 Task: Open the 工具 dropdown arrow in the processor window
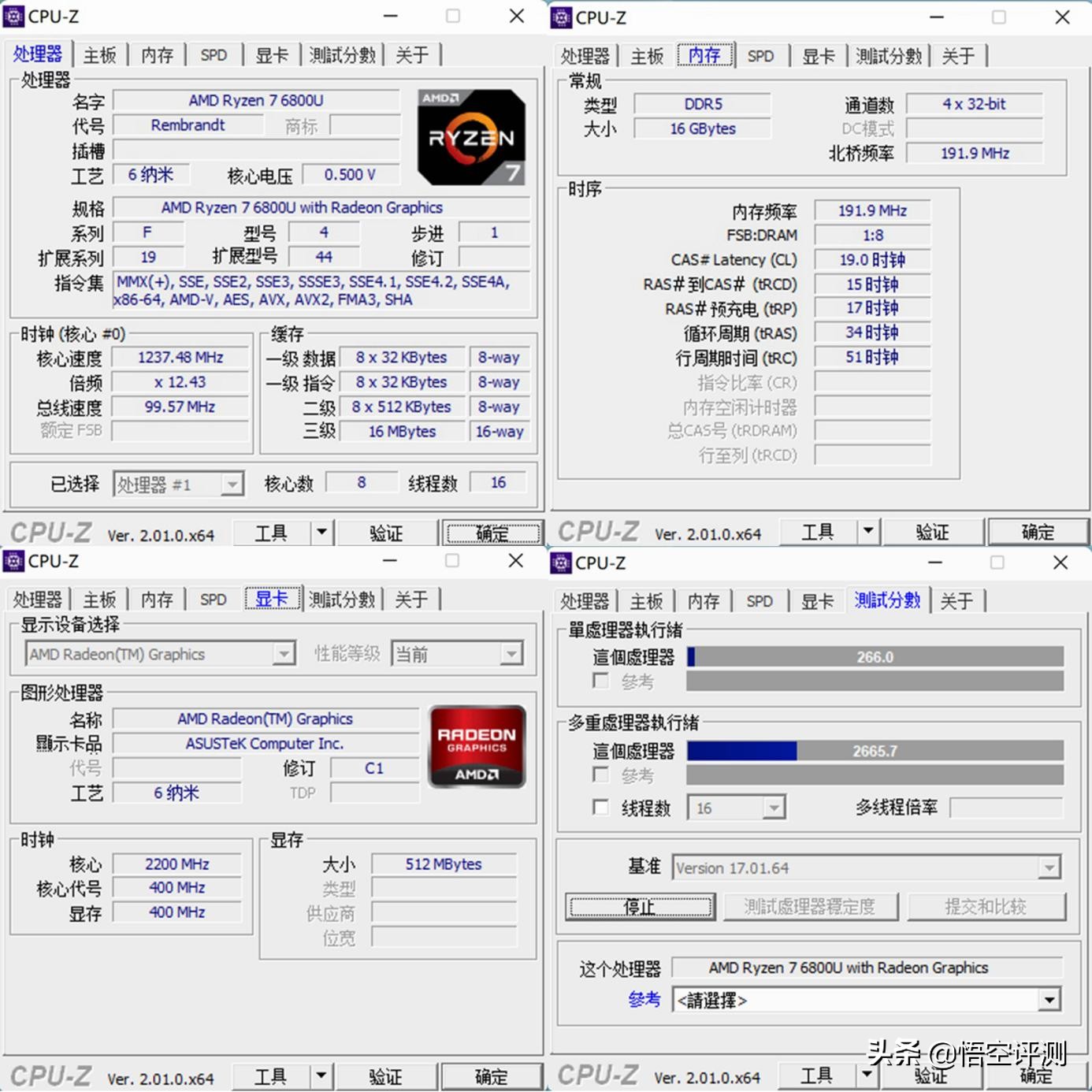tap(321, 532)
